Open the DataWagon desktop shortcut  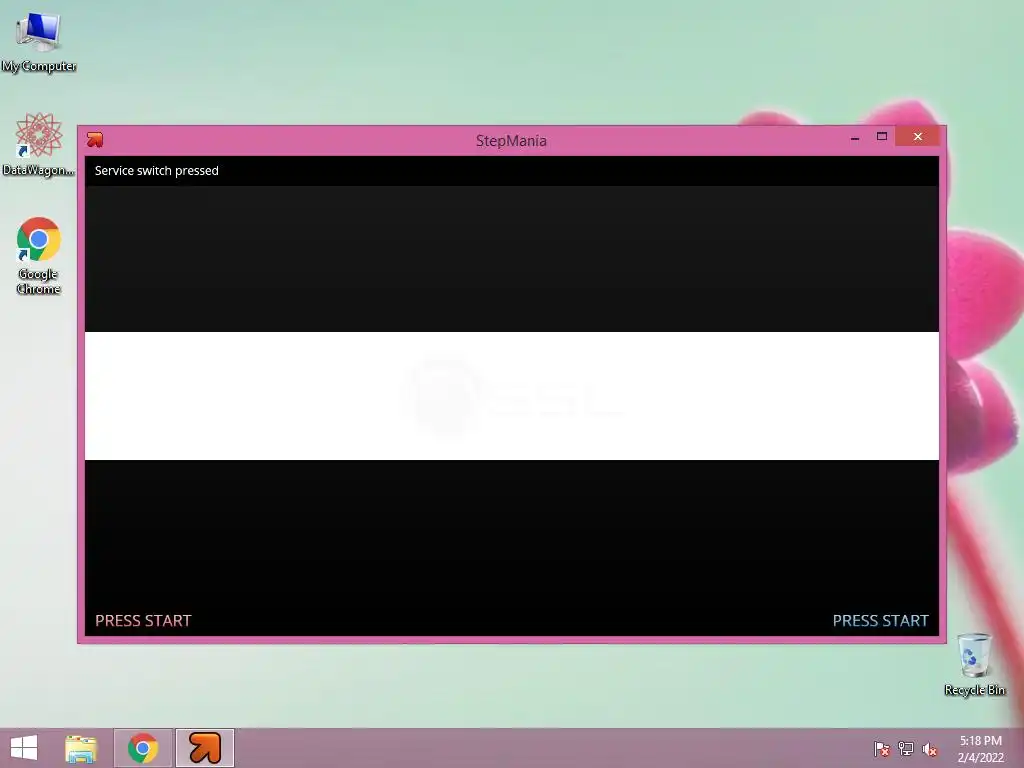coord(39,144)
